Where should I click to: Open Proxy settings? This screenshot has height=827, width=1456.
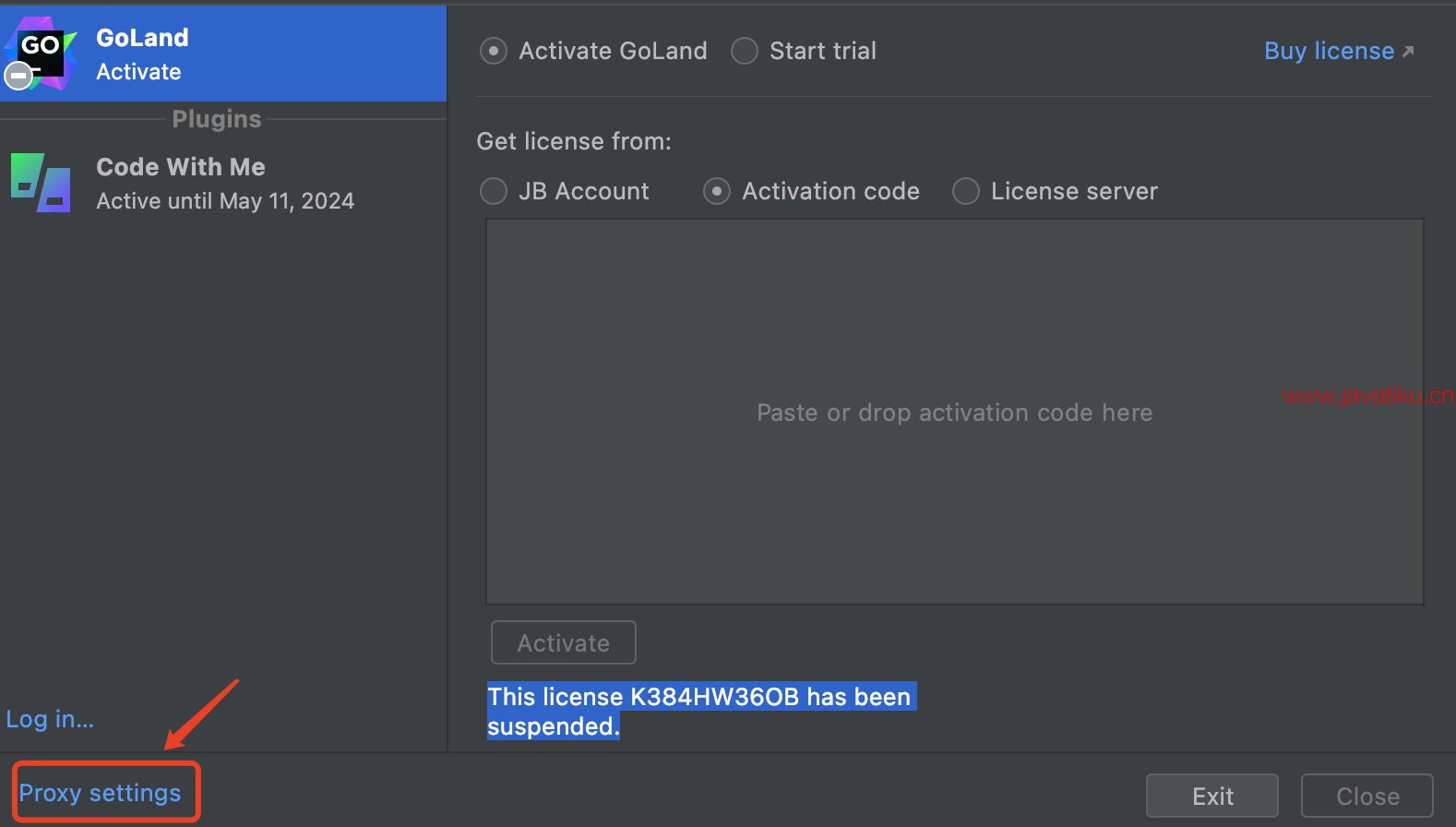[100, 793]
